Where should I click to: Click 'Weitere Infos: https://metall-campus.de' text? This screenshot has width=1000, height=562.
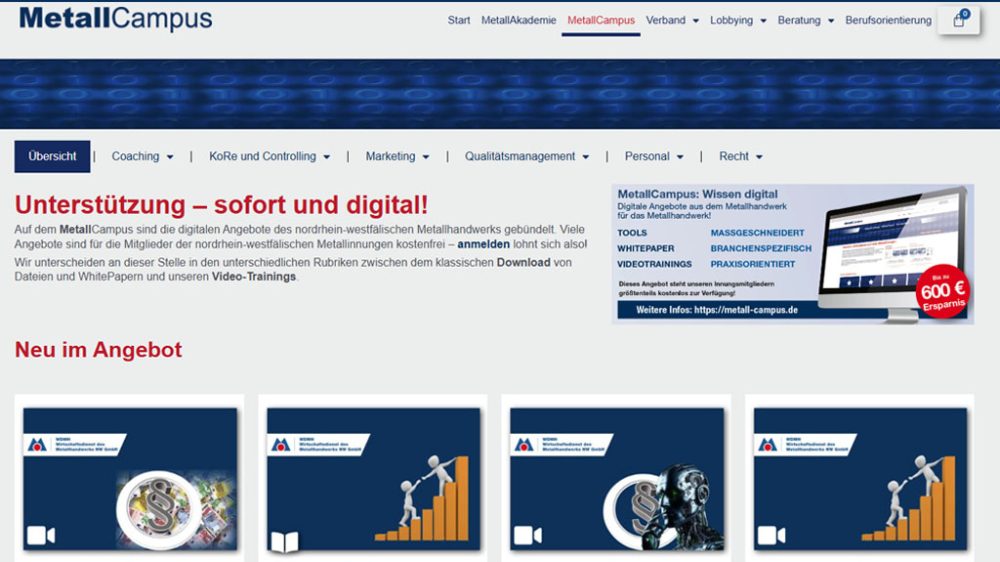click(717, 310)
